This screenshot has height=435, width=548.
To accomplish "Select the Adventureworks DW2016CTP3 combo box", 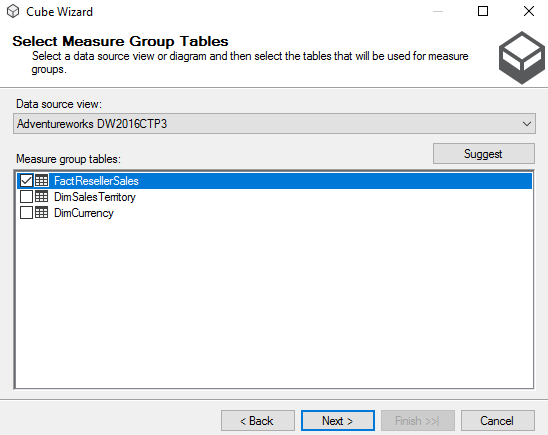I will (274, 124).
